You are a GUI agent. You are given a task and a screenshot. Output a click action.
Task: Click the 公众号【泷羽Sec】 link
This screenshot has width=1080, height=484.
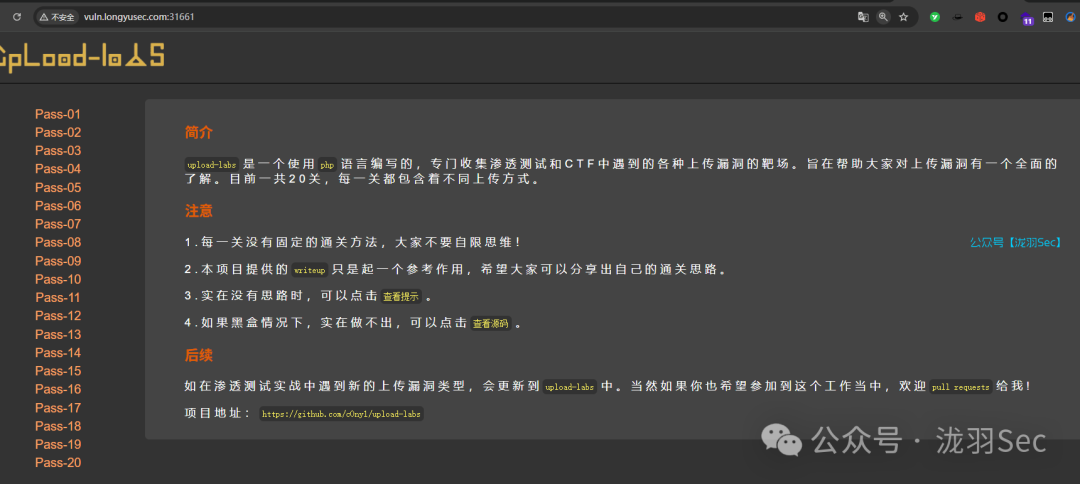[x=1015, y=242]
